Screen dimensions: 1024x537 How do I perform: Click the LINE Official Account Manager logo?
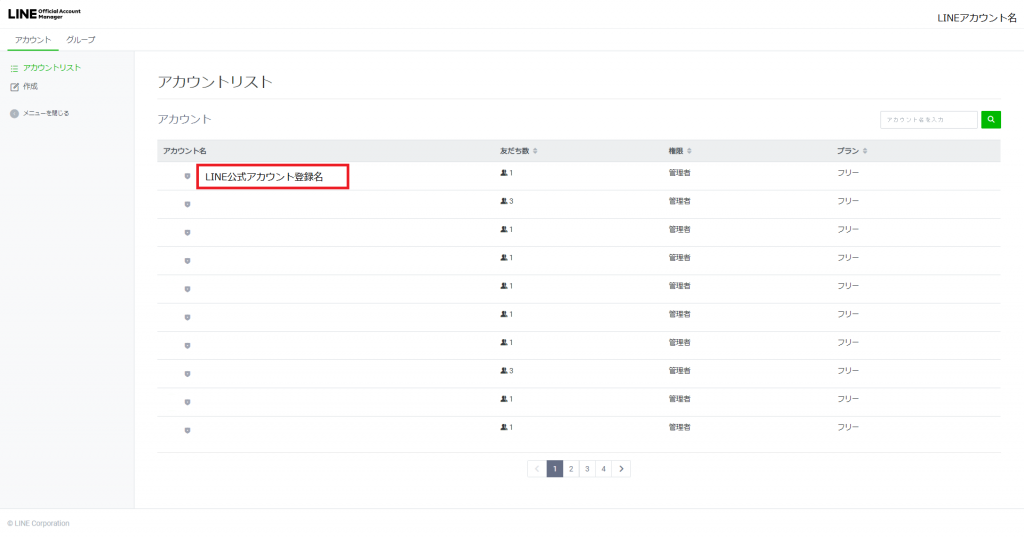coord(44,14)
